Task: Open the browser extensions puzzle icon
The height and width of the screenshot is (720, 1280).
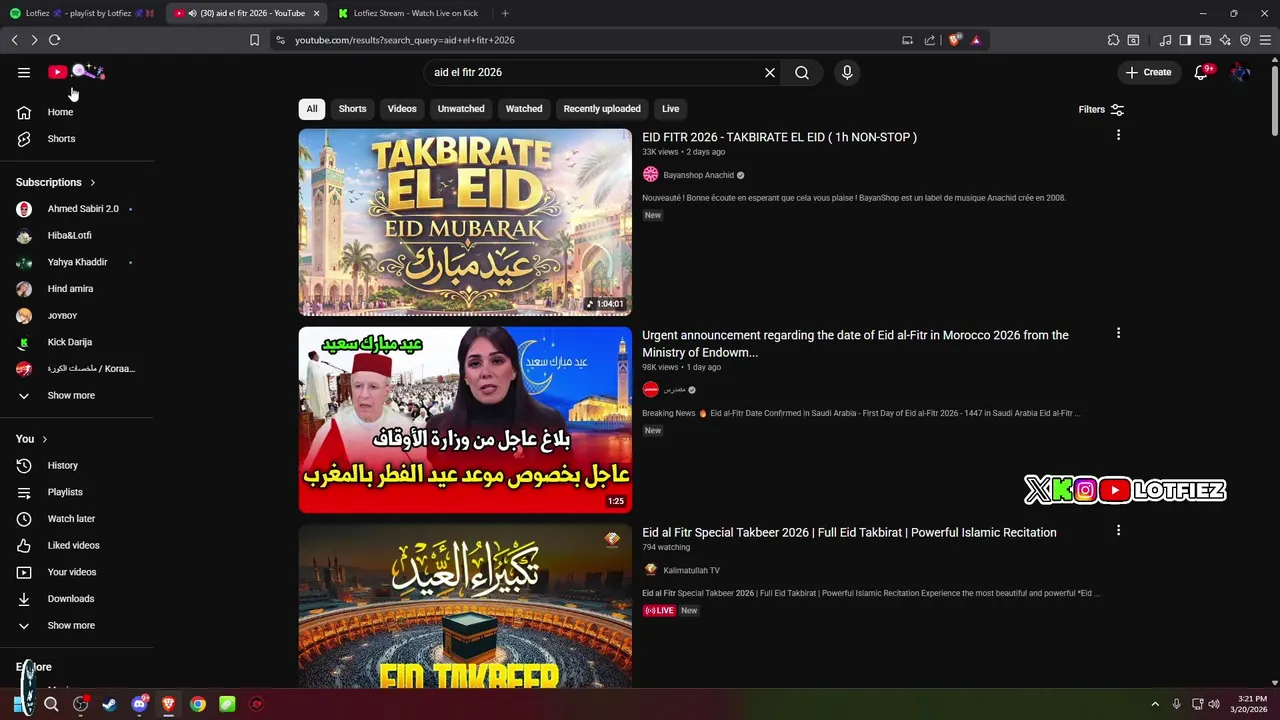Action: click(1113, 40)
